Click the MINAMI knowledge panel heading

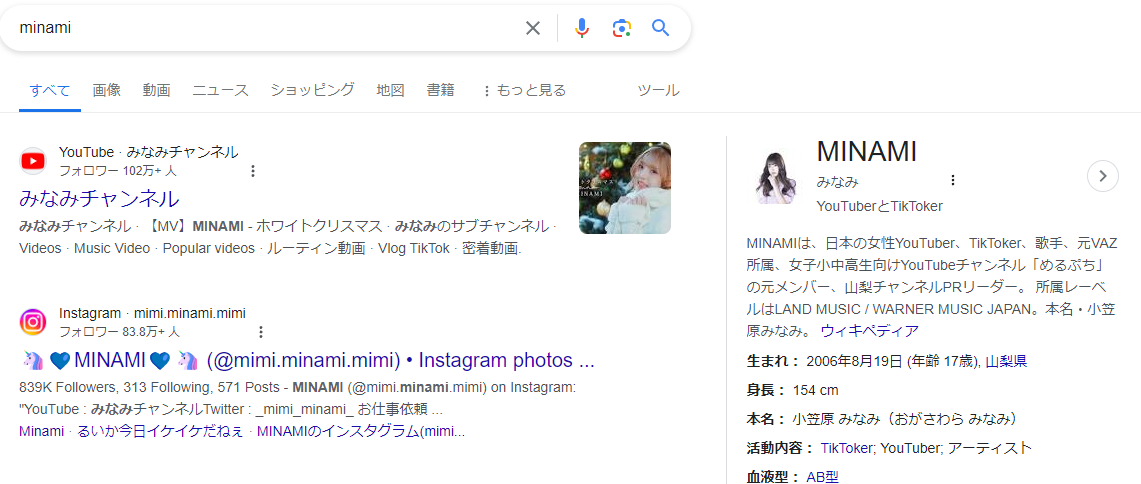point(867,151)
